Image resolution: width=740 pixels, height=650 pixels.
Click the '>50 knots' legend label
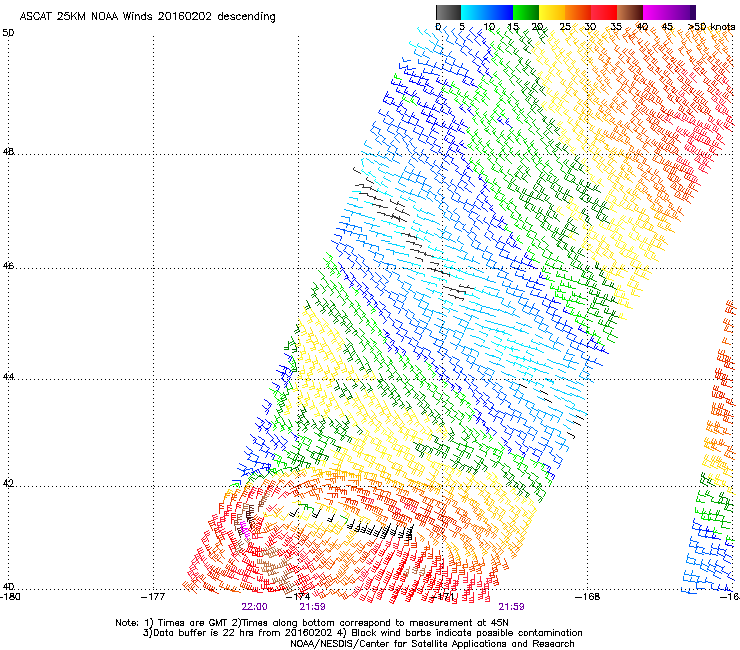(x=711, y=27)
